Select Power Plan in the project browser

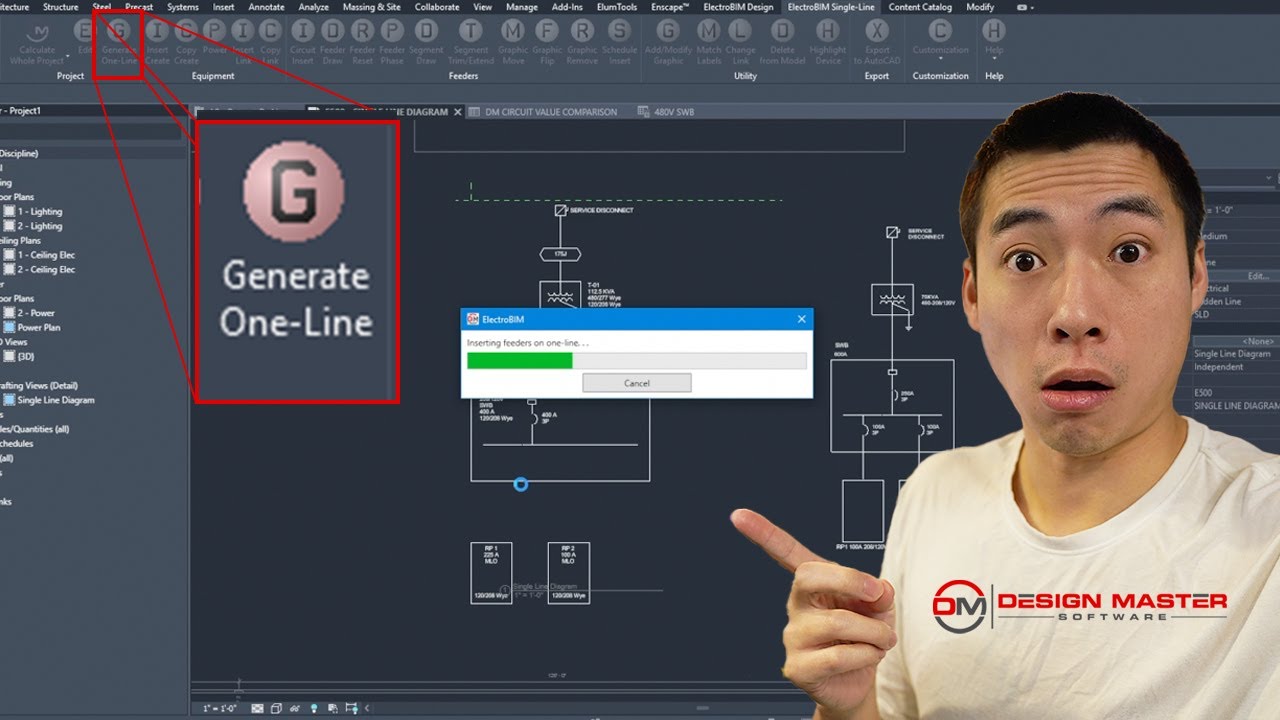[x=38, y=327]
